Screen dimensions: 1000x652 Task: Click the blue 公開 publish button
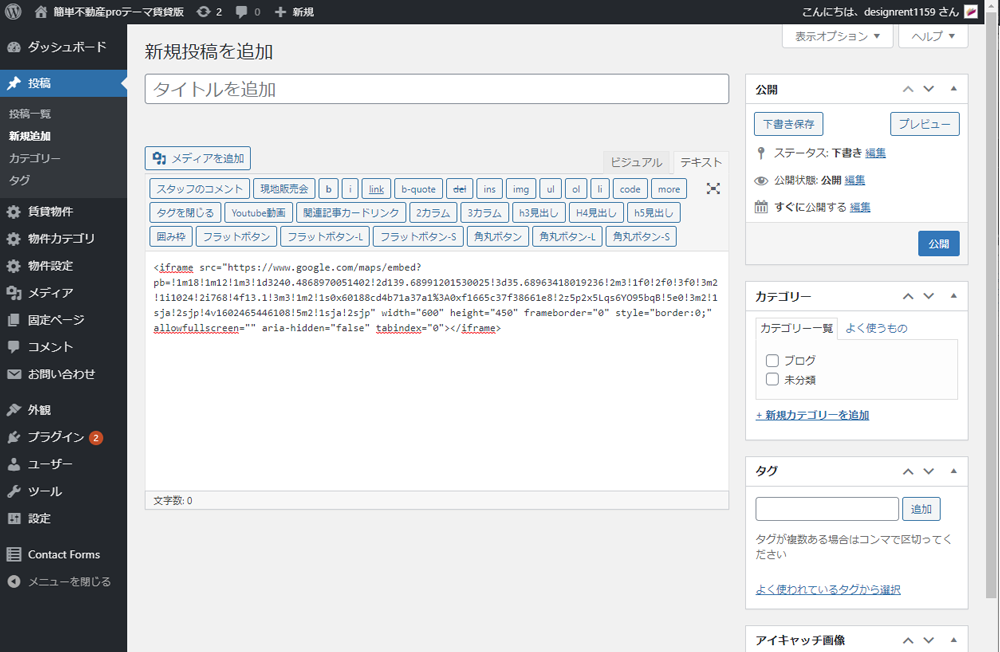pyautogui.click(x=938, y=243)
